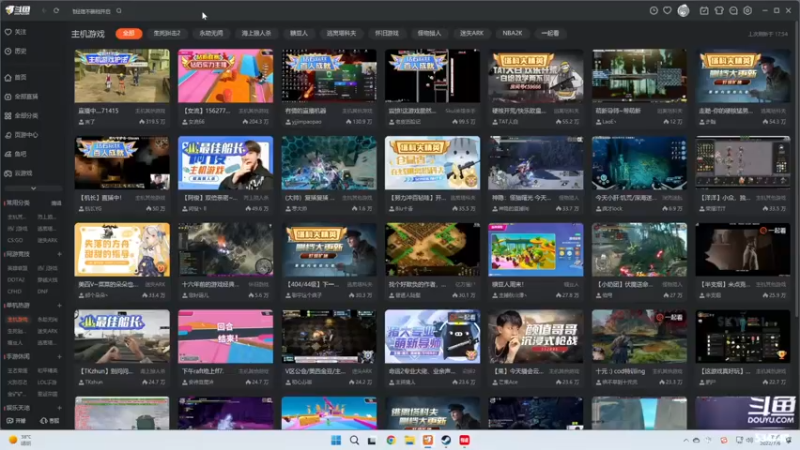Open 全部直播 in the left sidebar
Screen dimensions: 800x450
click(x=21, y=96)
